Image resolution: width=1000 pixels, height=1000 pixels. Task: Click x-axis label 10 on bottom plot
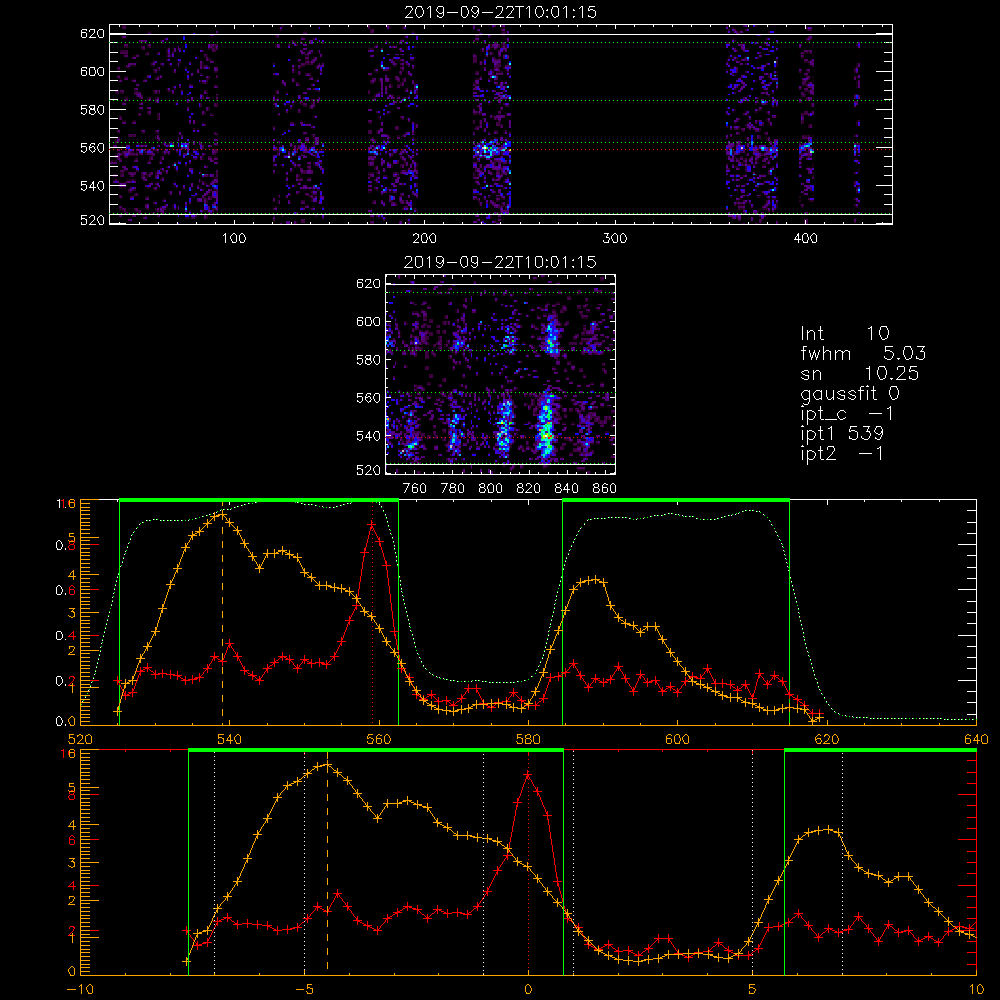tap(976, 989)
